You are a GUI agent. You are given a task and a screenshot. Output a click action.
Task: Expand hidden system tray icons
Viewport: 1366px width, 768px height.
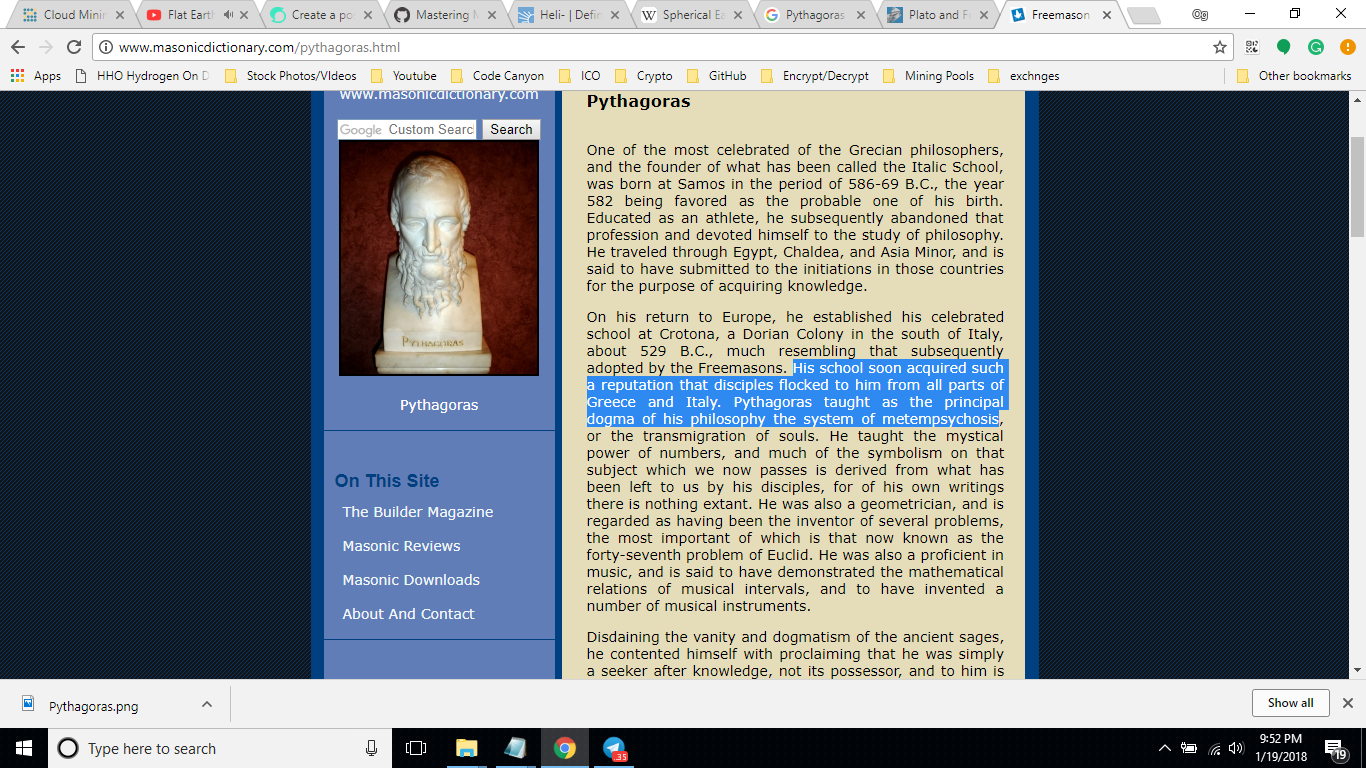(1163, 748)
